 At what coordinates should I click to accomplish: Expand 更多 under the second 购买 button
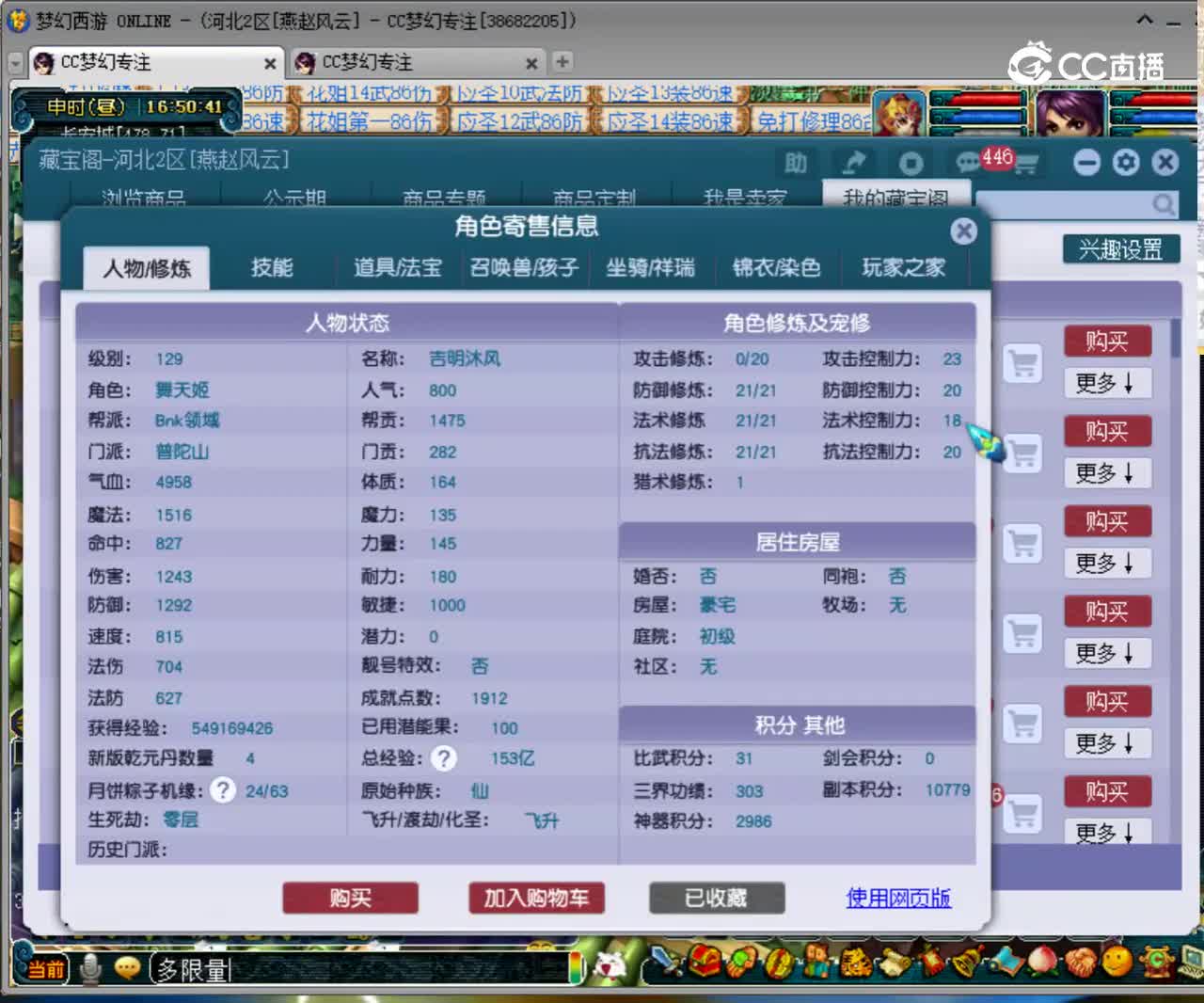click(x=1108, y=472)
